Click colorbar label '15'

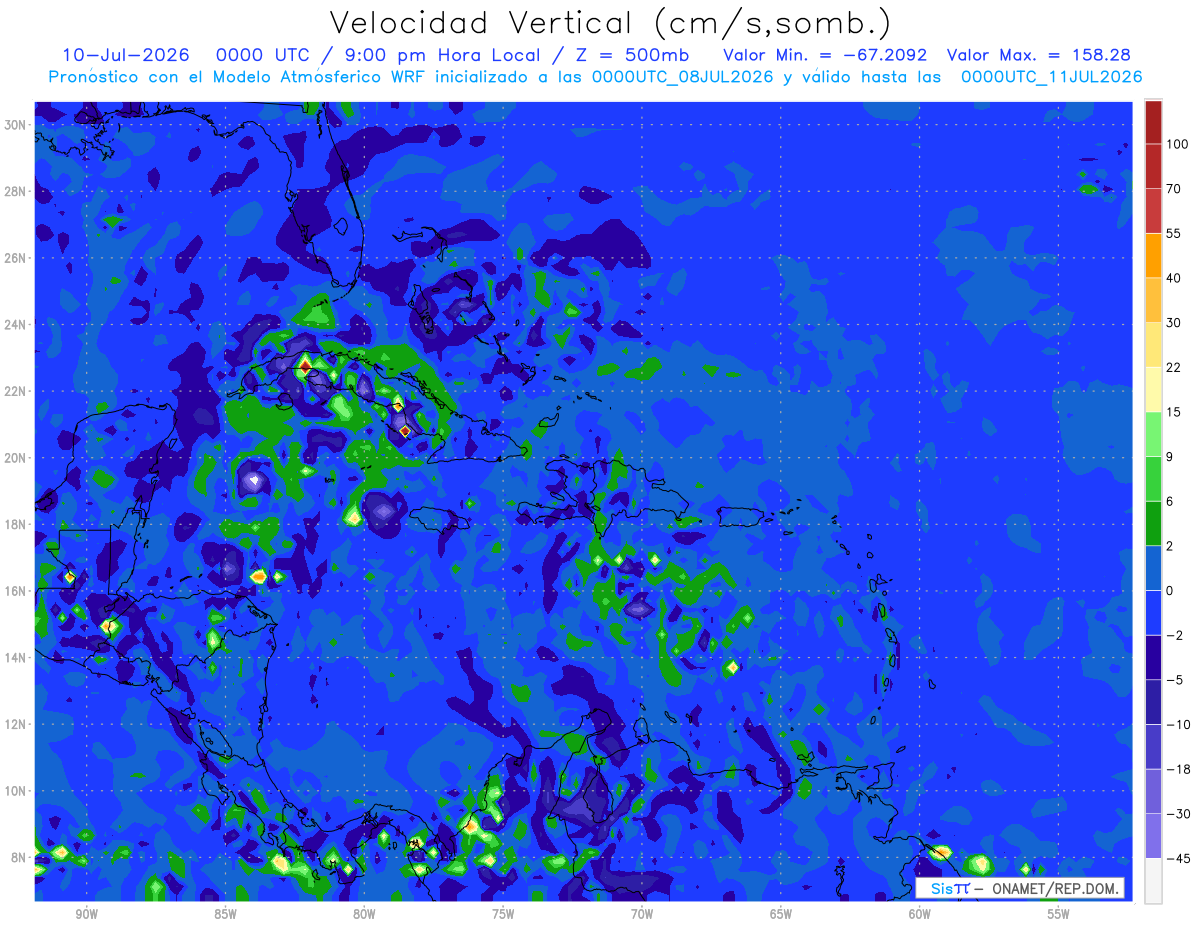click(1174, 412)
